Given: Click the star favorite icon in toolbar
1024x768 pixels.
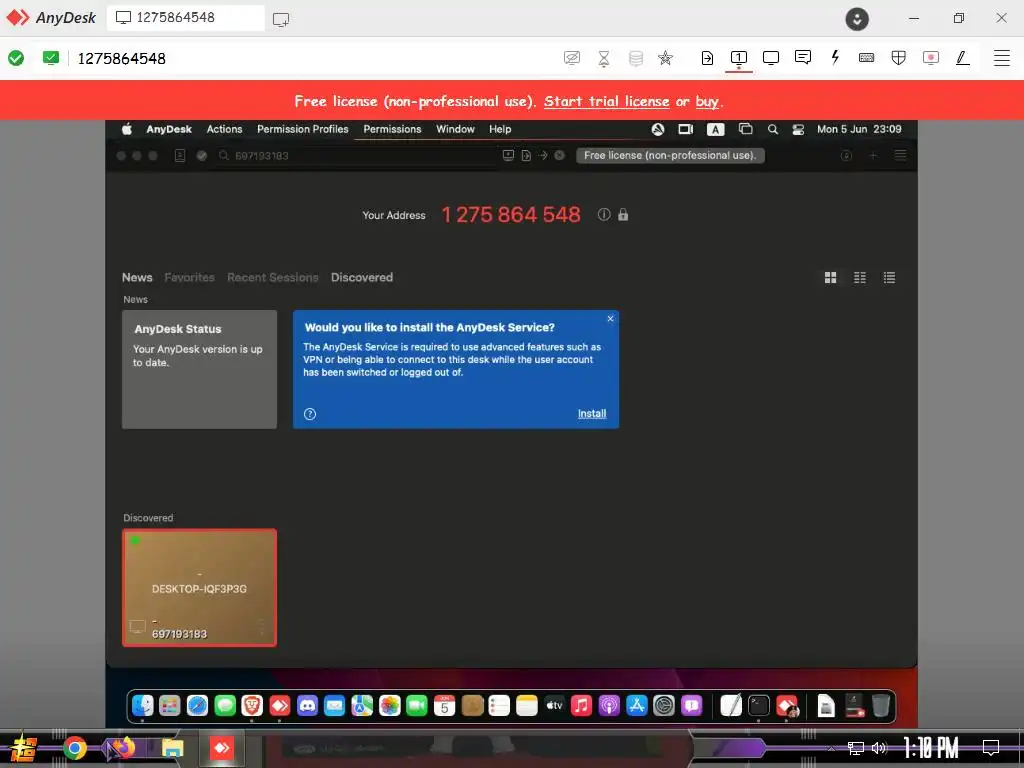Looking at the screenshot, I should point(665,58).
